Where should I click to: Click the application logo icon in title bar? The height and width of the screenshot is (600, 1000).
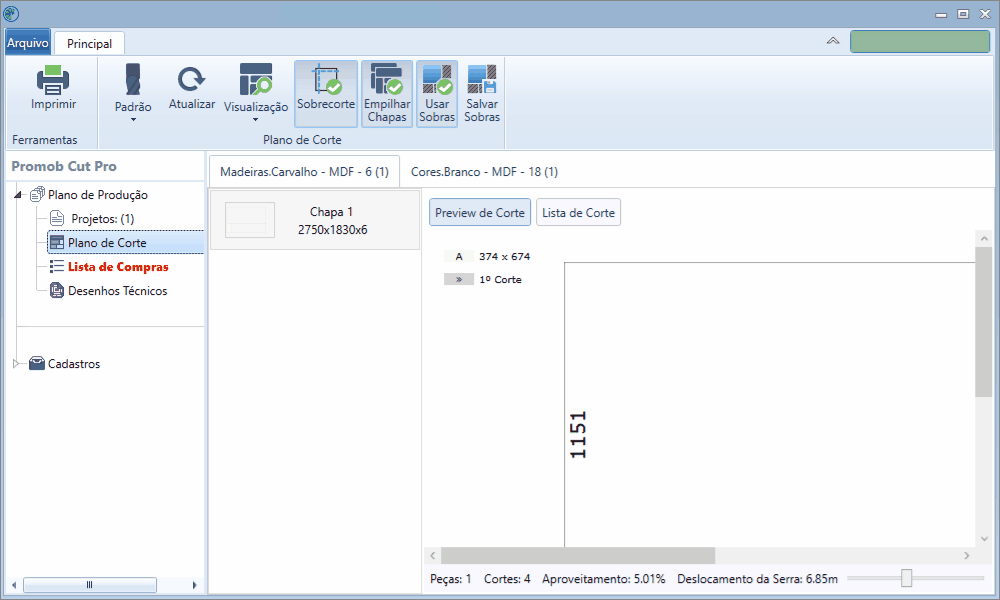11,13
